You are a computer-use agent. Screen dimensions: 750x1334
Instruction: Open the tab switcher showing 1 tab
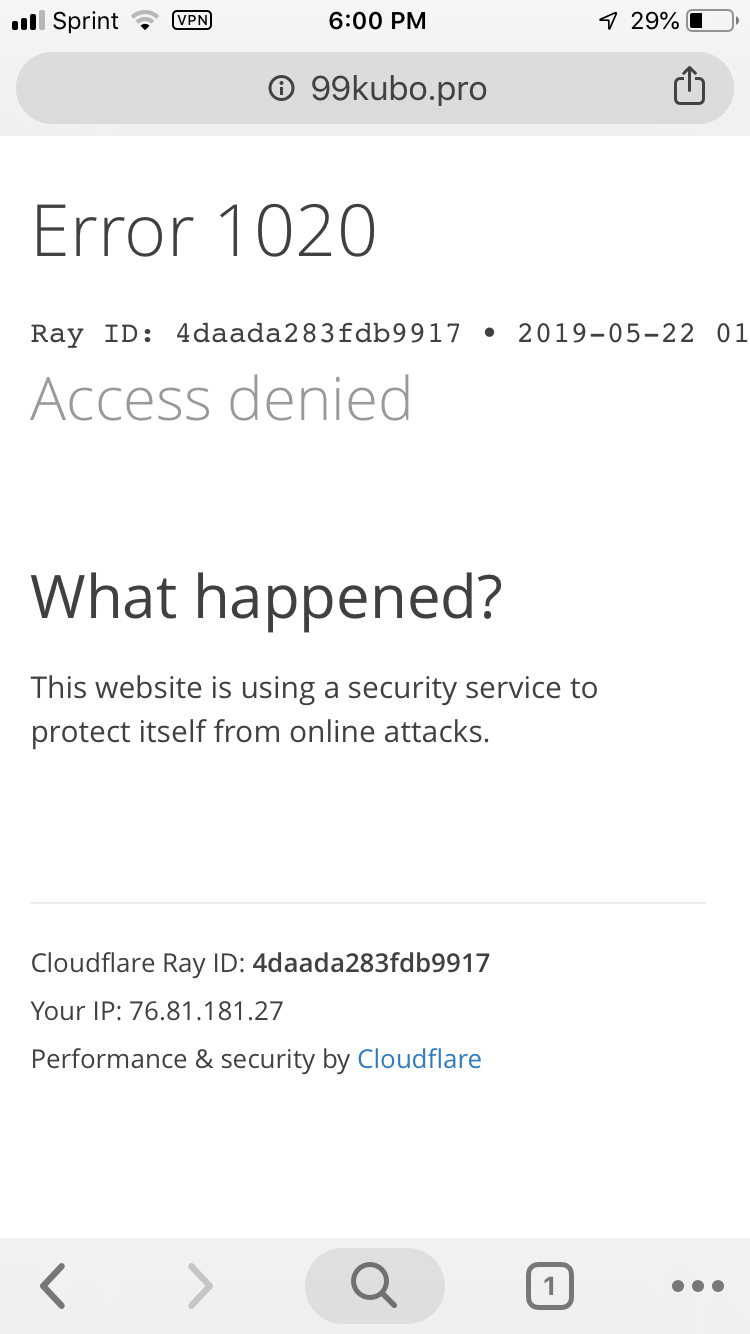tap(549, 1286)
